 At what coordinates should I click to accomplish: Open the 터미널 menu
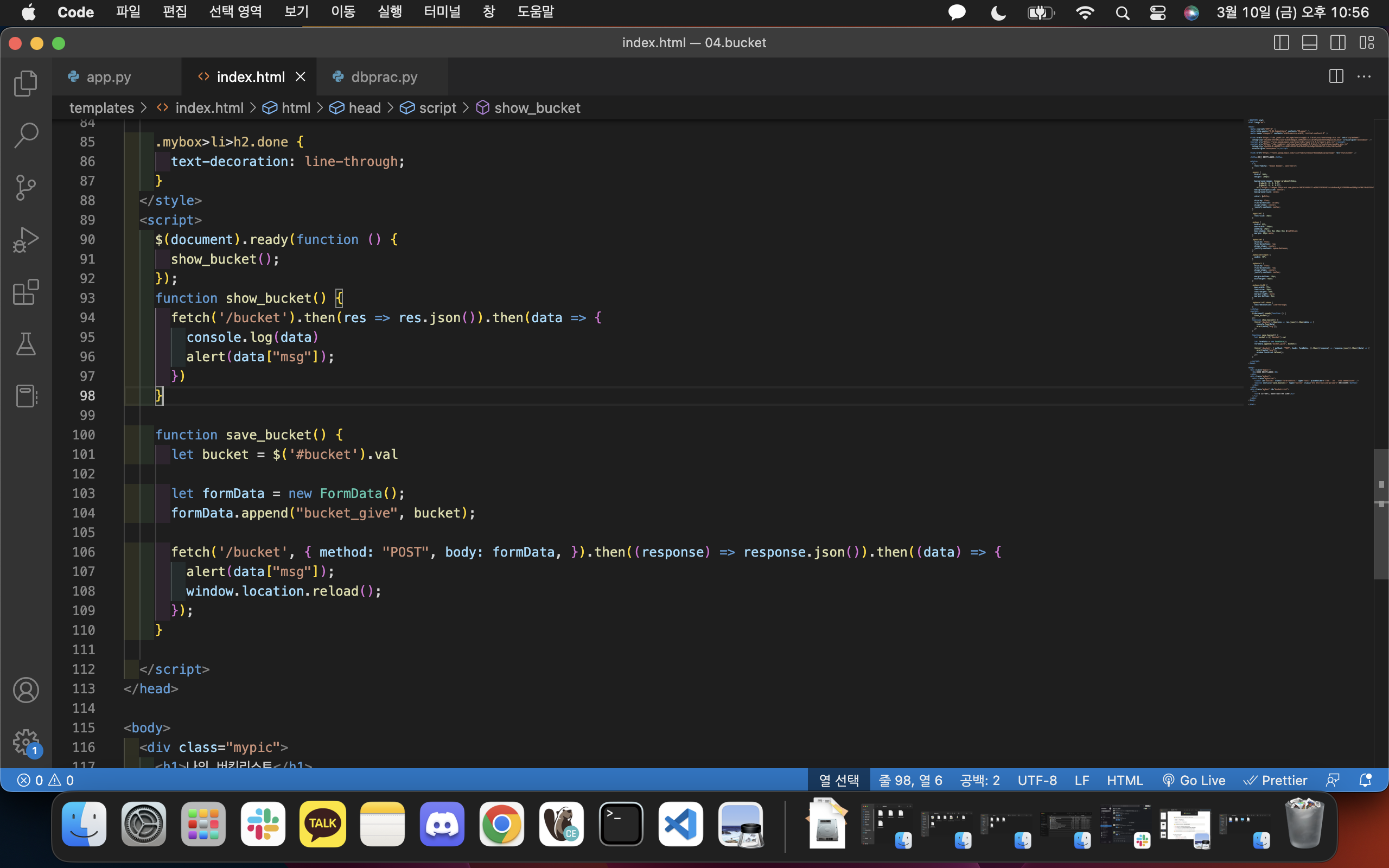(442, 12)
